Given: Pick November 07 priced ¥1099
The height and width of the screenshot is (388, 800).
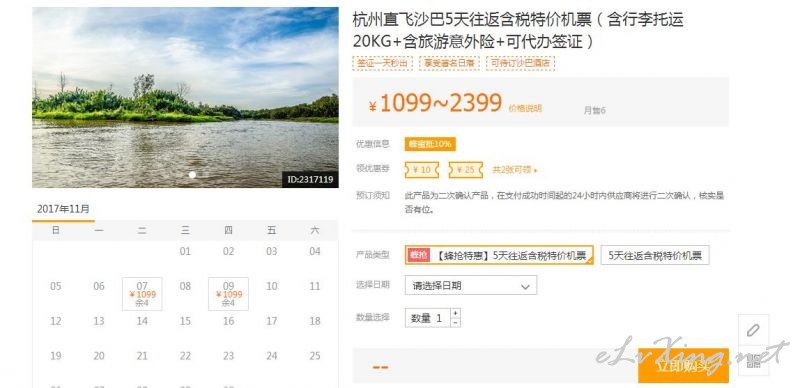Looking at the screenshot, I should click(x=142, y=294).
